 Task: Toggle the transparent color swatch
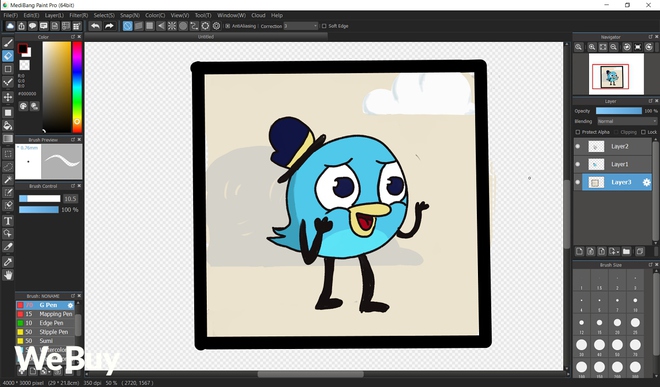coord(24,65)
